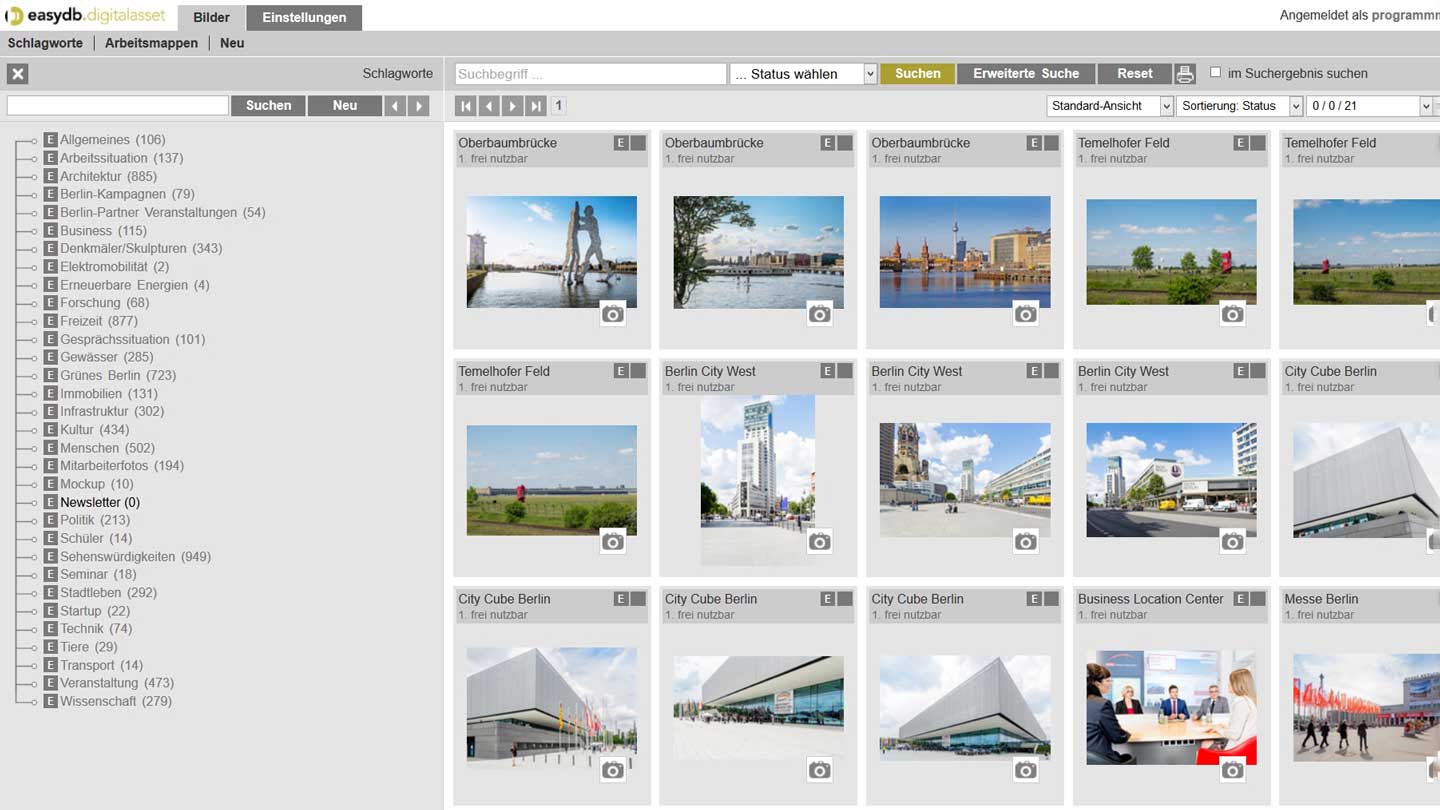Viewport: 1440px width, 810px height.
Task: Click the E icon beside Kultur keyword
Action: point(50,430)
